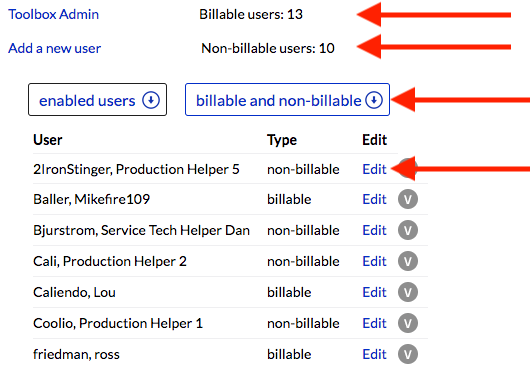Edit user friedman, ross
Viewport: 530px width, 368px height.
pyautogui.click(x=374, y=354)
